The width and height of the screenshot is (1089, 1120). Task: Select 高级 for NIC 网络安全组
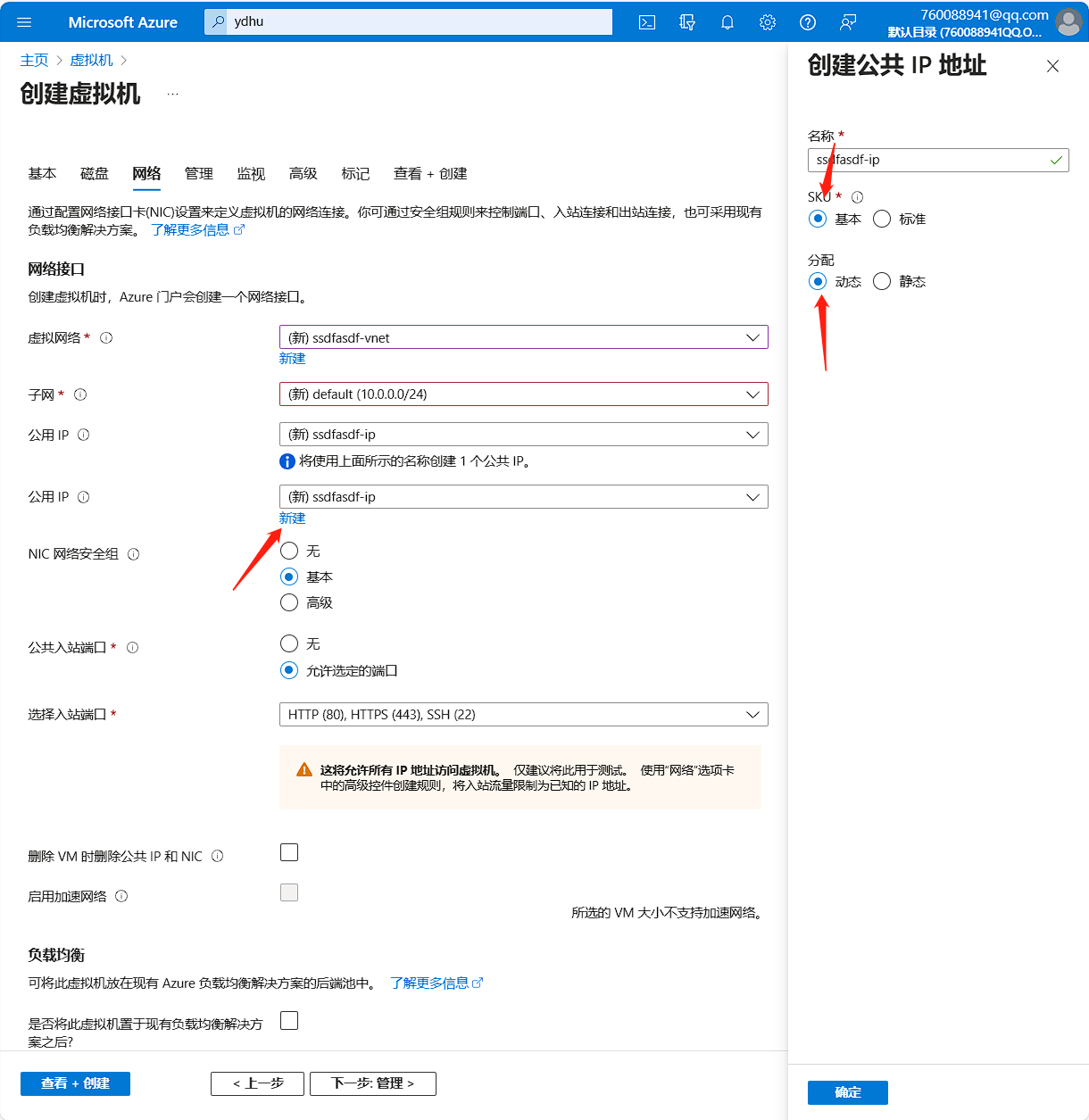289,602
